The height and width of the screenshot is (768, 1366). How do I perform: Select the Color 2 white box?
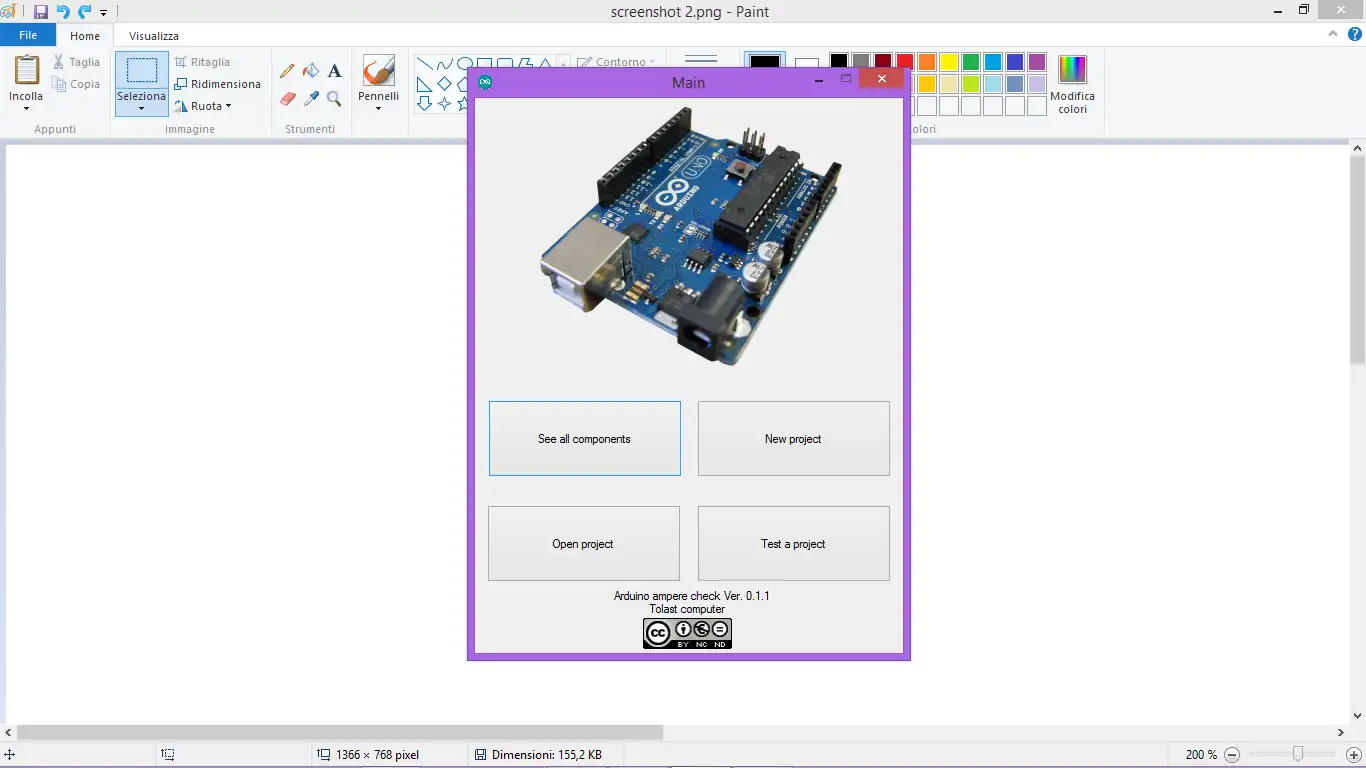(807, 64)
